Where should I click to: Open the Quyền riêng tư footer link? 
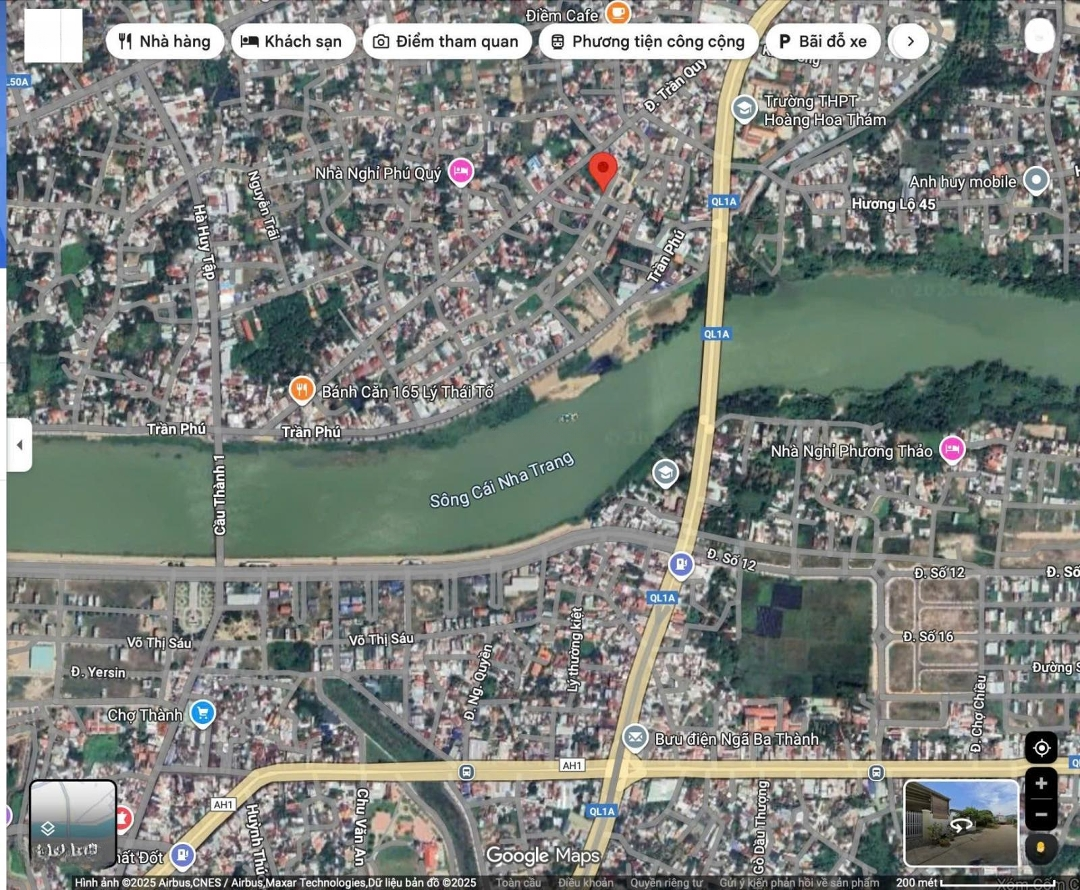click(x=666, y=883)
